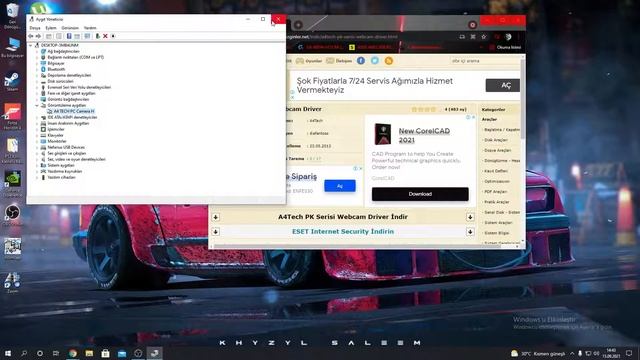The height and width of the screenshot is (360, 640).
Task: Click the A4Tech PK Serisi Webcam Driver İndir link
Action: pos(343,217)
